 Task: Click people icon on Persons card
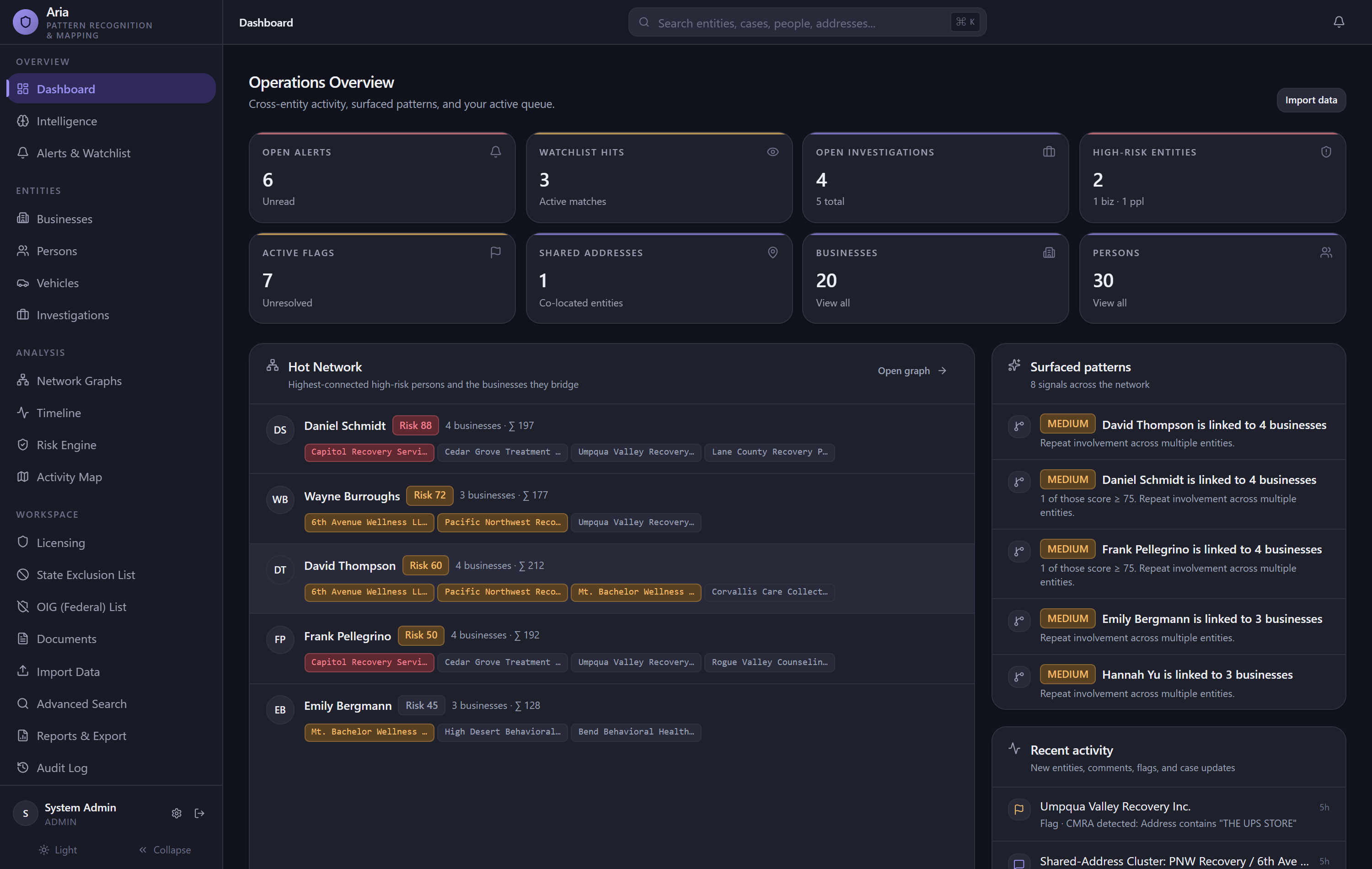[1326, 252]
